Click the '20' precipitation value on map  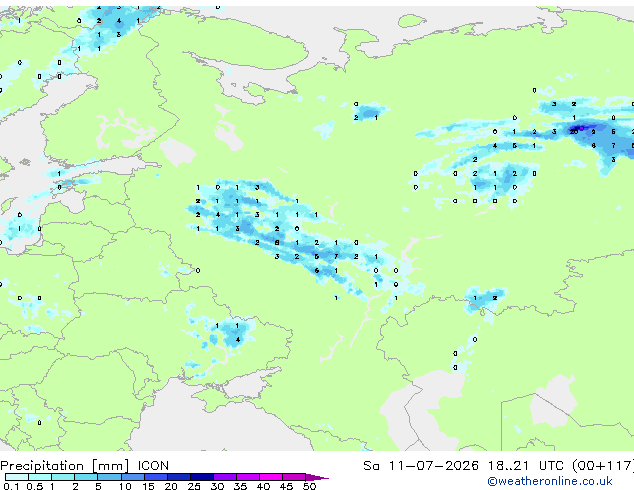click(574, 131)
